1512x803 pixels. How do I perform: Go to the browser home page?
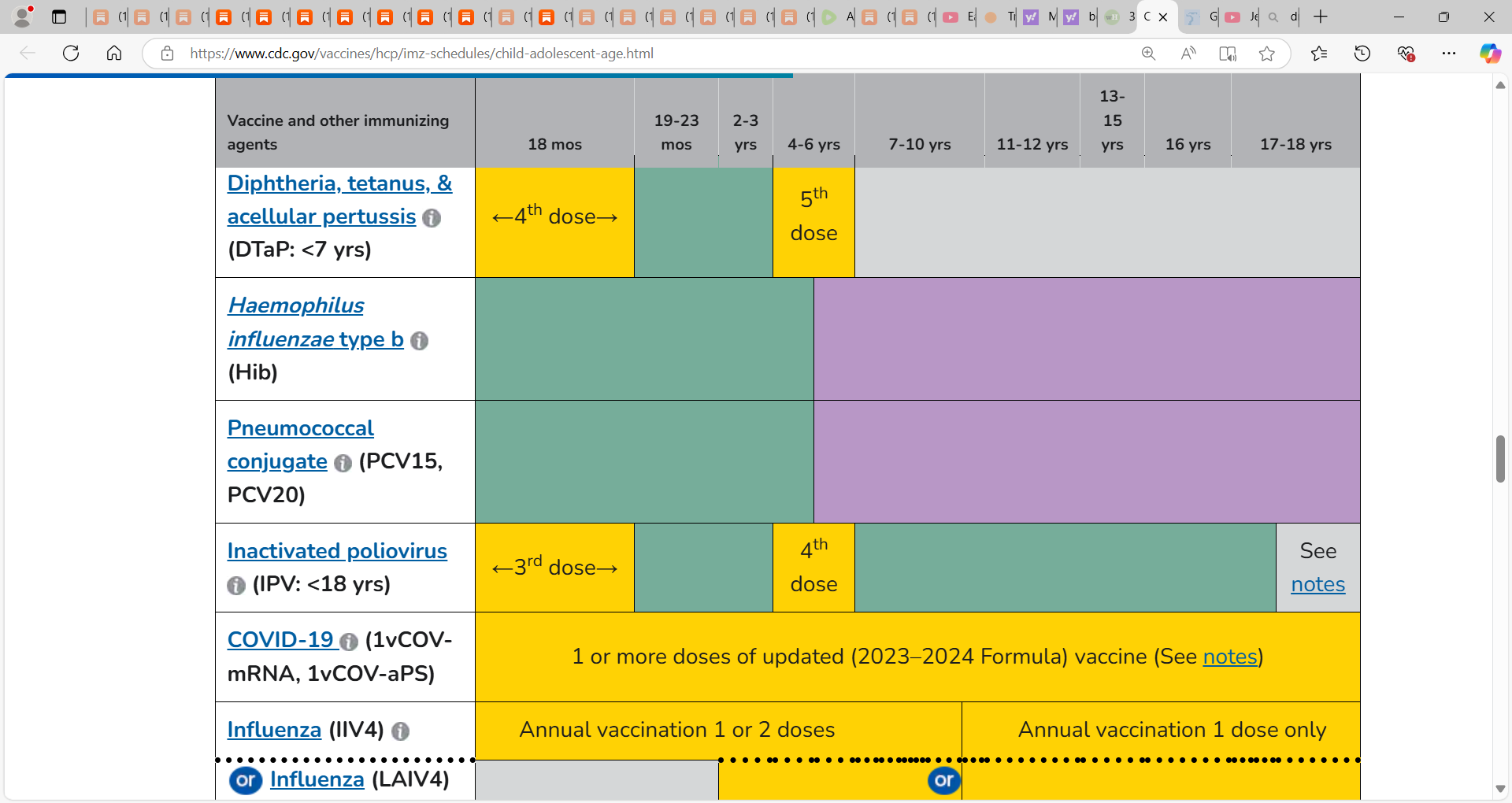pyautogui.click(x=114, y=54)
